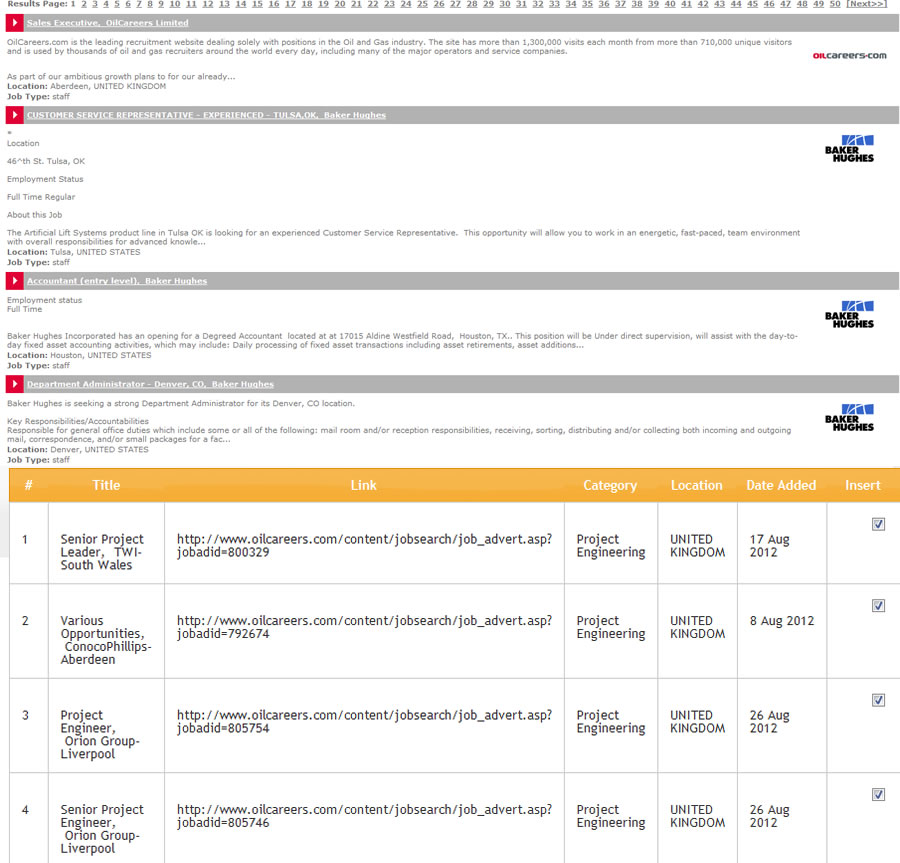Open Customer Service Representative Tulsa job link

(x=206, y=115)
